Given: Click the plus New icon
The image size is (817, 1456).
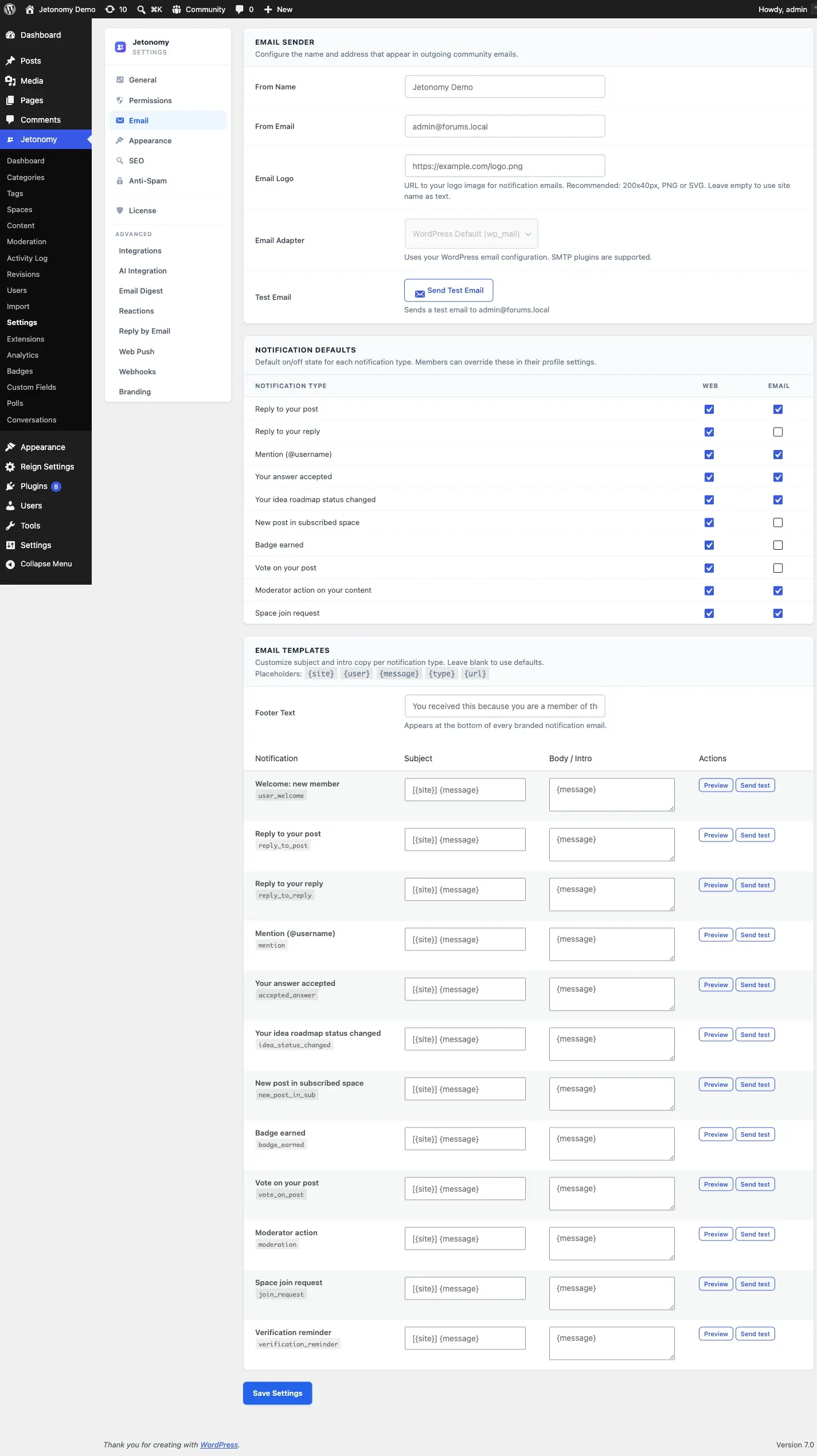Looking at the screenshot, I should point(268,9).
